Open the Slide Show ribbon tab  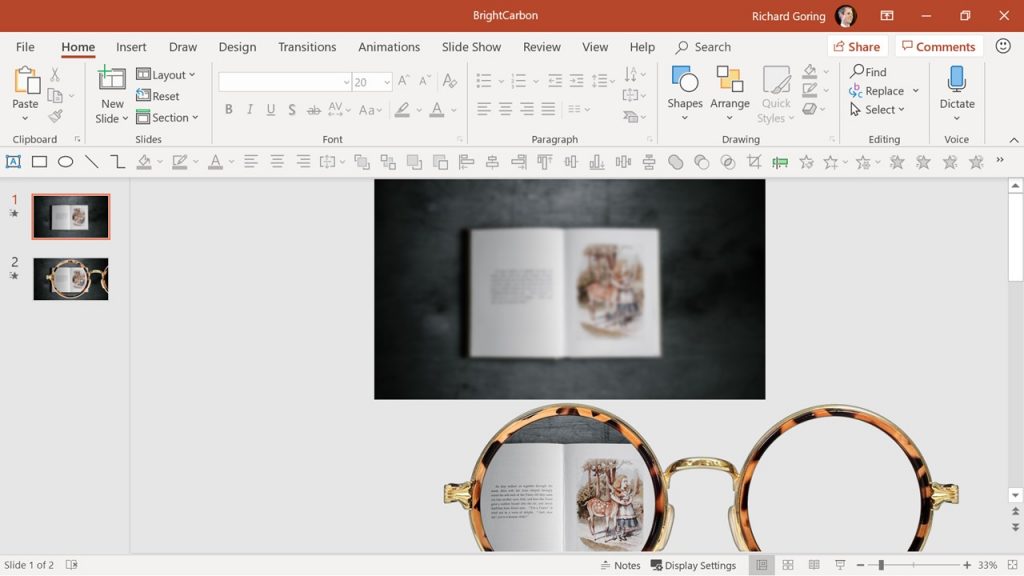471,46
